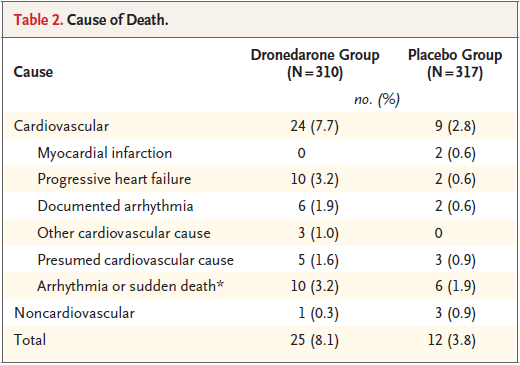Select the Total row label

pyautogui.click(x=30, y=340)
